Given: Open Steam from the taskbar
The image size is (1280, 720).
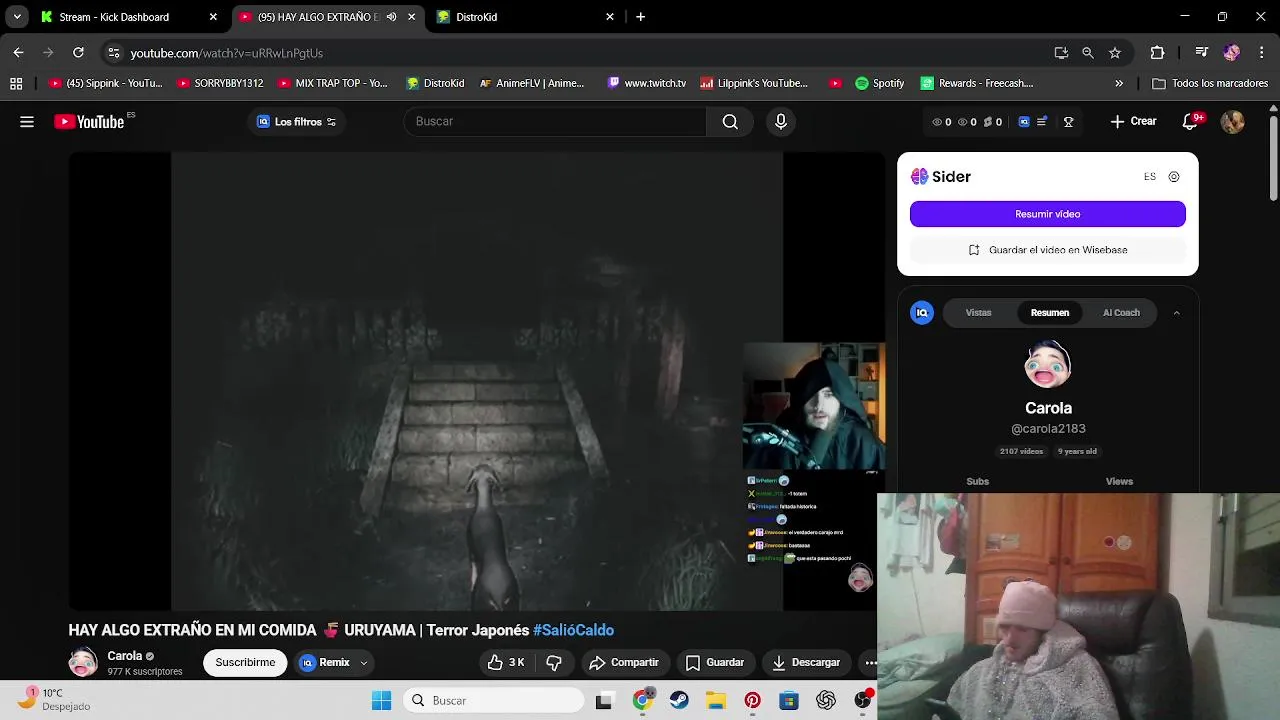Looking at the screenshot, I should 679,701.
